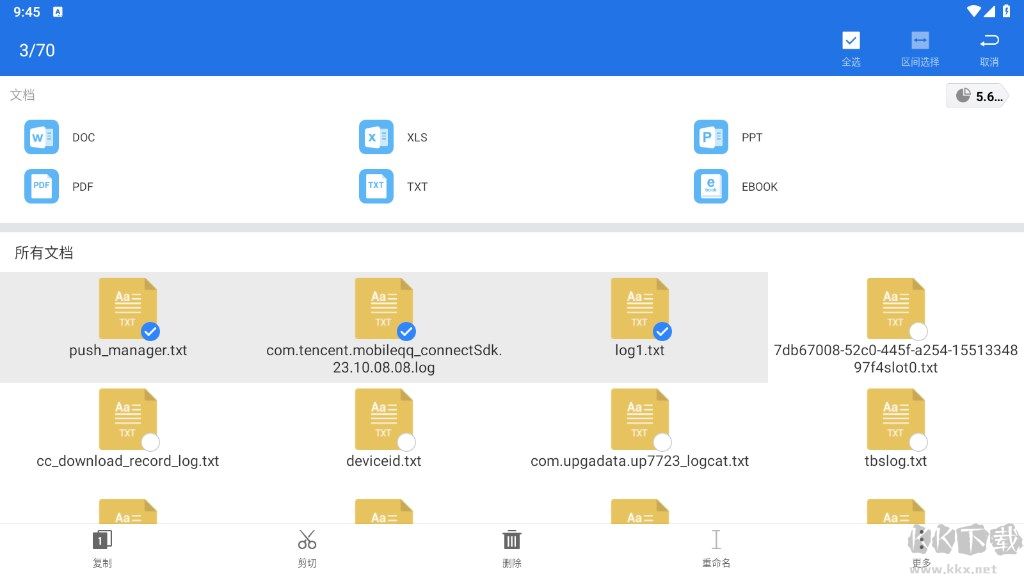Open the XLS category icon
Image resolution: width=1024 pixels, height=576 pixels.
376,137
